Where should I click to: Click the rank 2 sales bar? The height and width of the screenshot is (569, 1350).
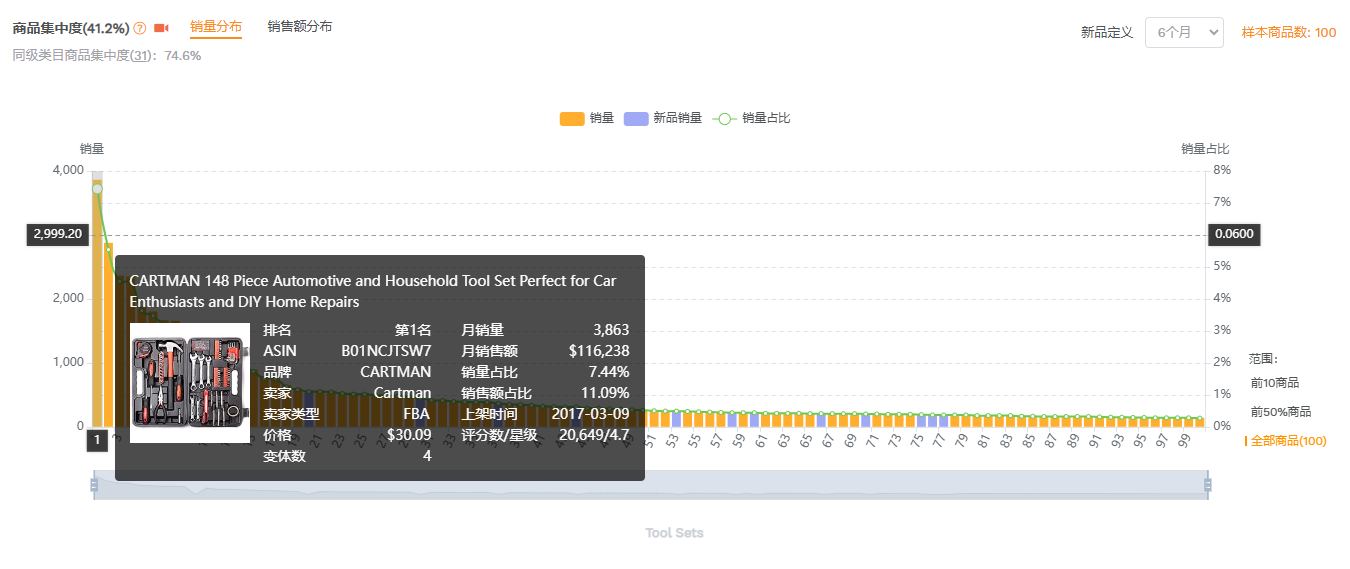(x=108, y=330)
